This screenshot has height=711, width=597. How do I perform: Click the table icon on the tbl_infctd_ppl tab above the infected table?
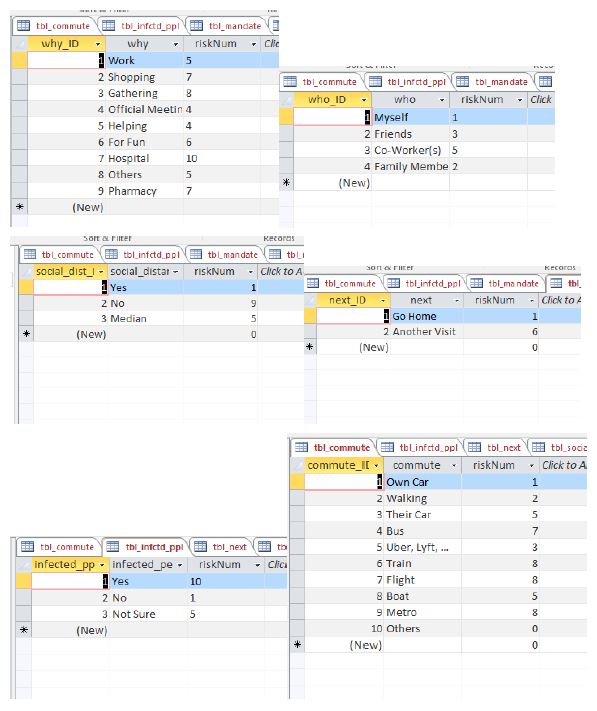pos(112,546)
